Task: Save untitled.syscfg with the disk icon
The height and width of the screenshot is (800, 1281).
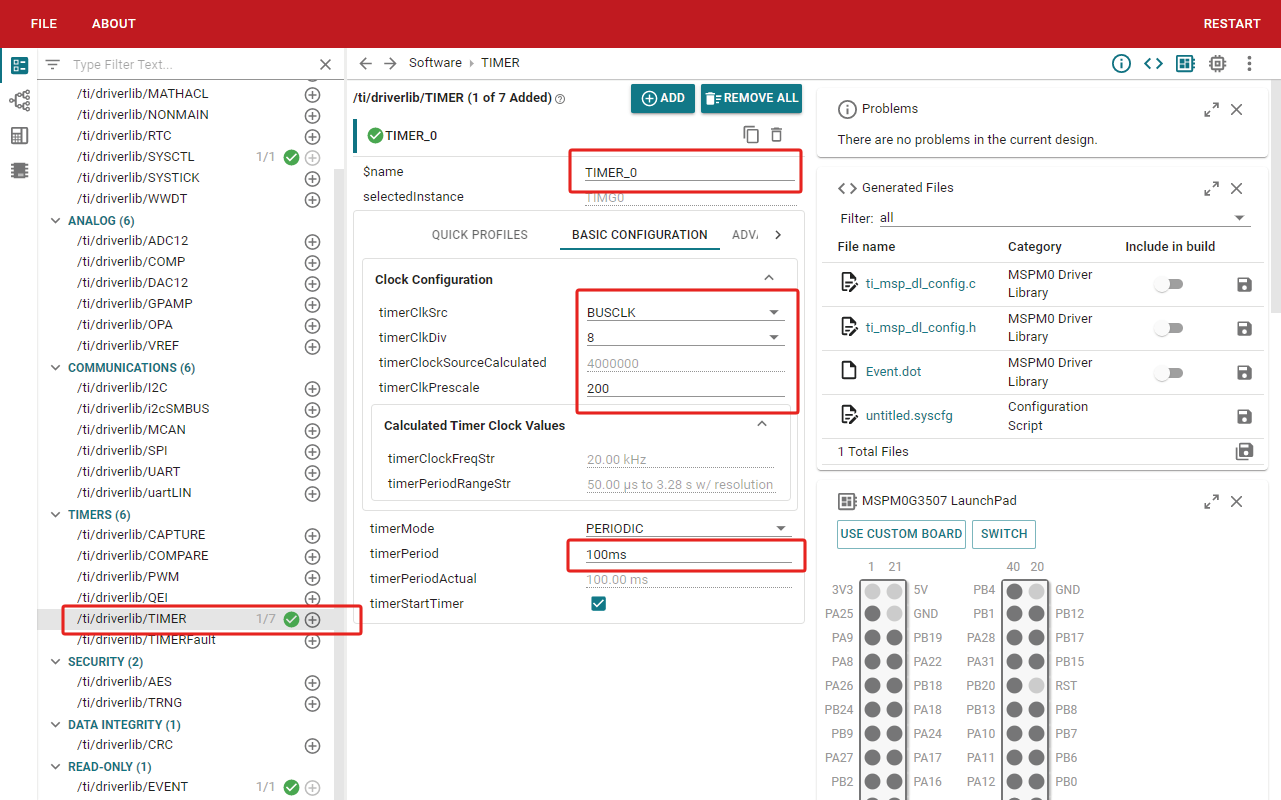Action: tap(1244, 416)
